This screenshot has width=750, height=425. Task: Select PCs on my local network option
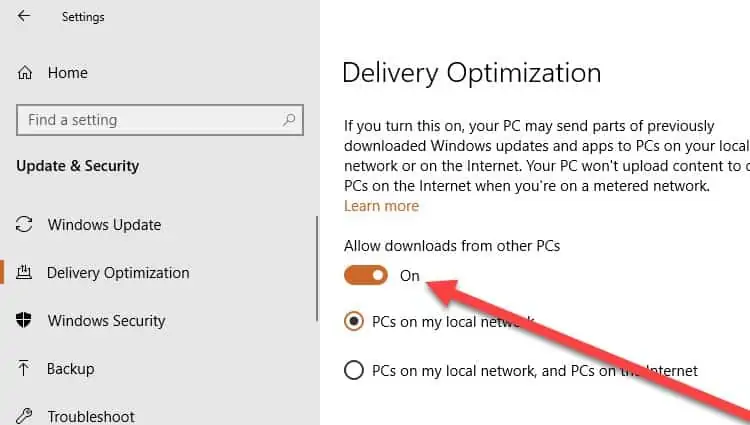(x=353, y=322)
